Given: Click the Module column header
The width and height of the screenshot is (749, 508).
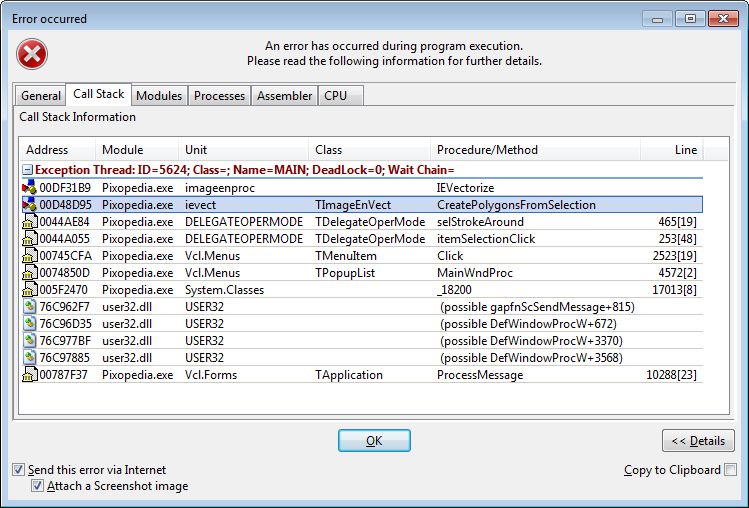Looking at the screenshot, I should coord(137,150).
